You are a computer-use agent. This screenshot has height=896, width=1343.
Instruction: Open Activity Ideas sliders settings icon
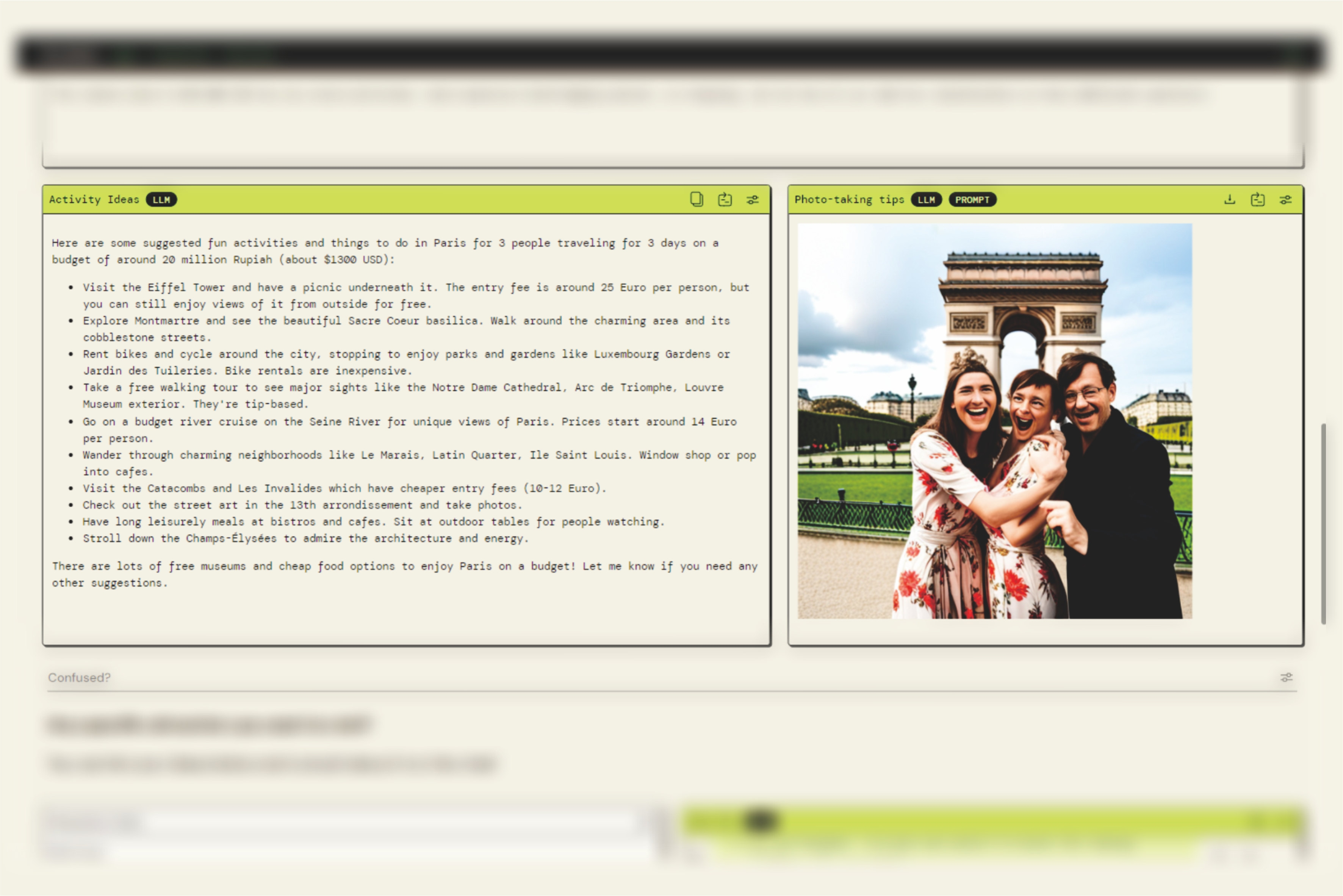(753, 199)
